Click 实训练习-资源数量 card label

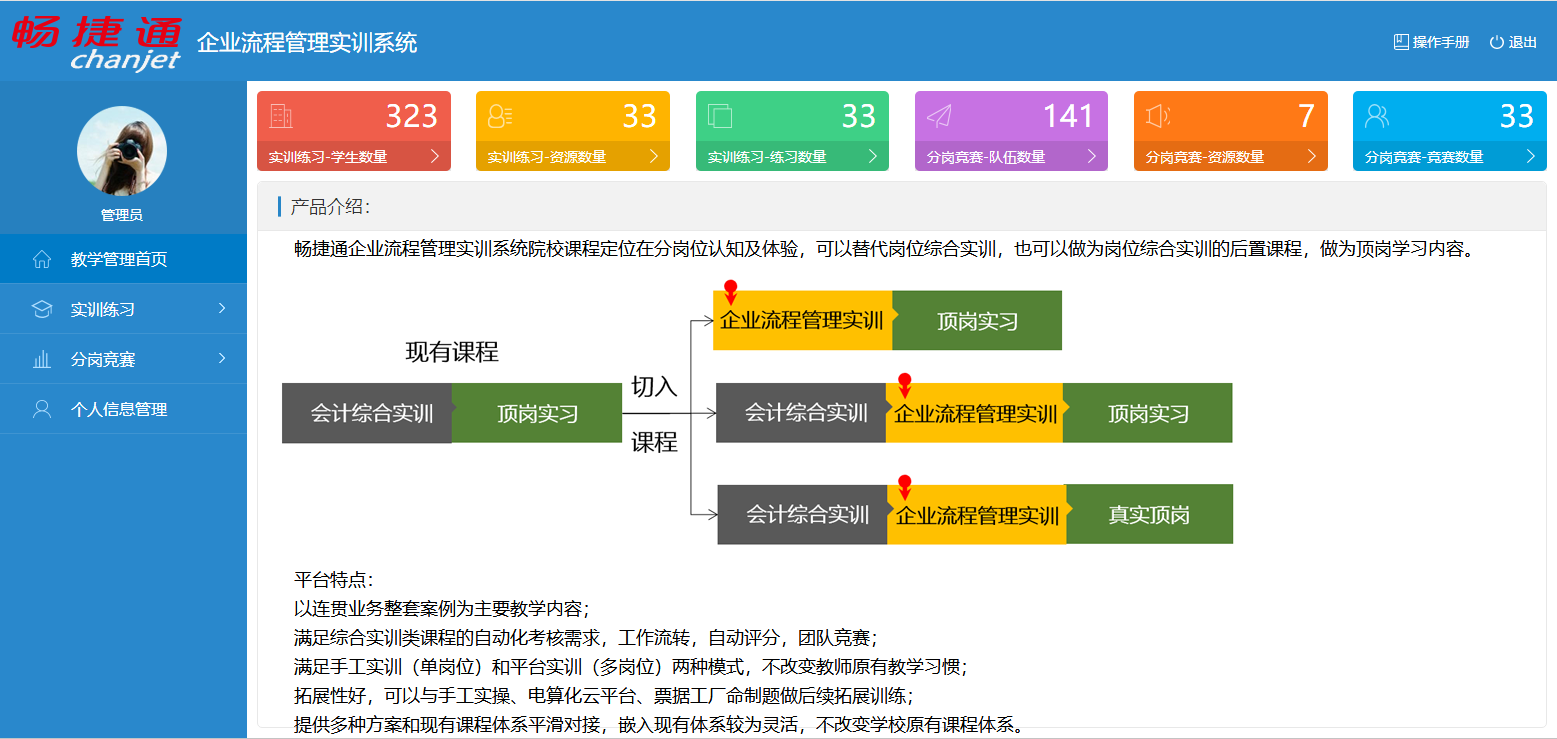click(x=547, y=157)
